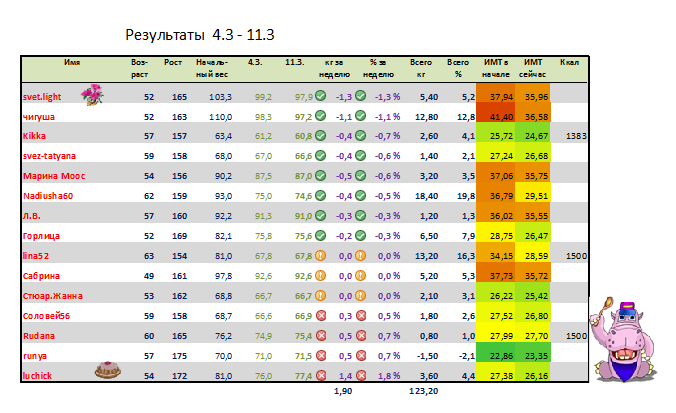Image resolution: width=676 pixels, height=413 pixels.
Task: Click the green check beside -0,5 in Марина Моос row
Action: [361, 175]
